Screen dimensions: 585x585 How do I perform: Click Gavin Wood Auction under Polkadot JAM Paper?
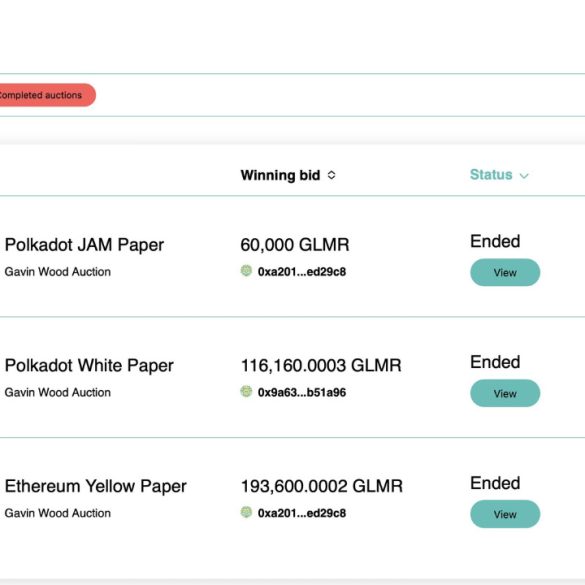click(58, 272)
